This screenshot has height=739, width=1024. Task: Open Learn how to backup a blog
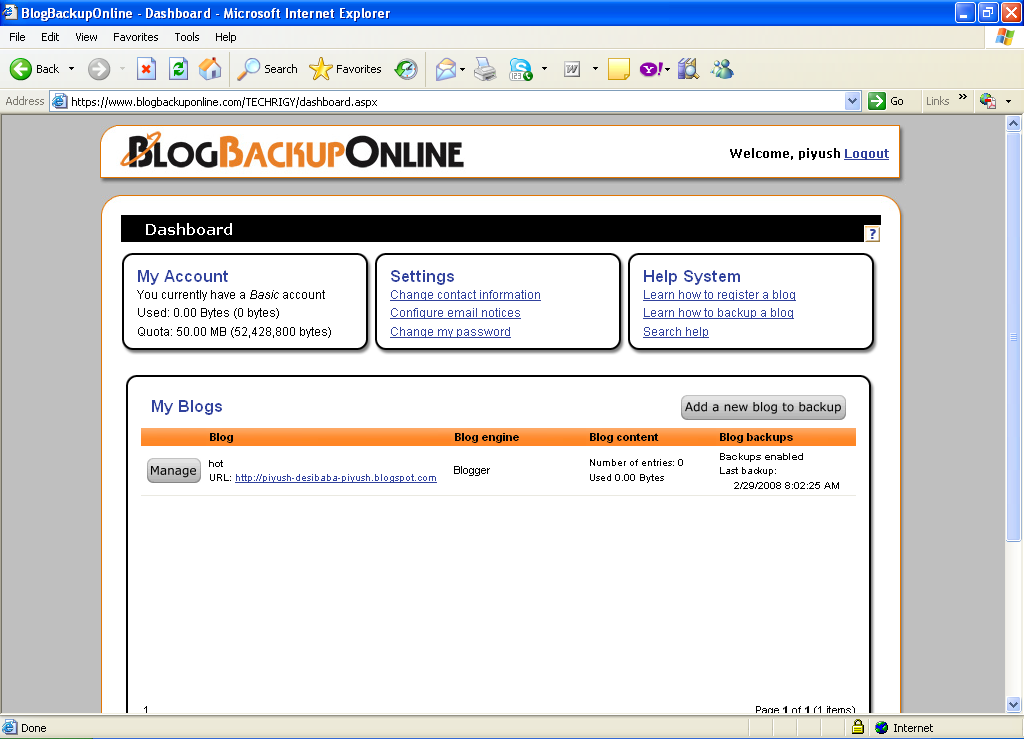coord(718,313)
